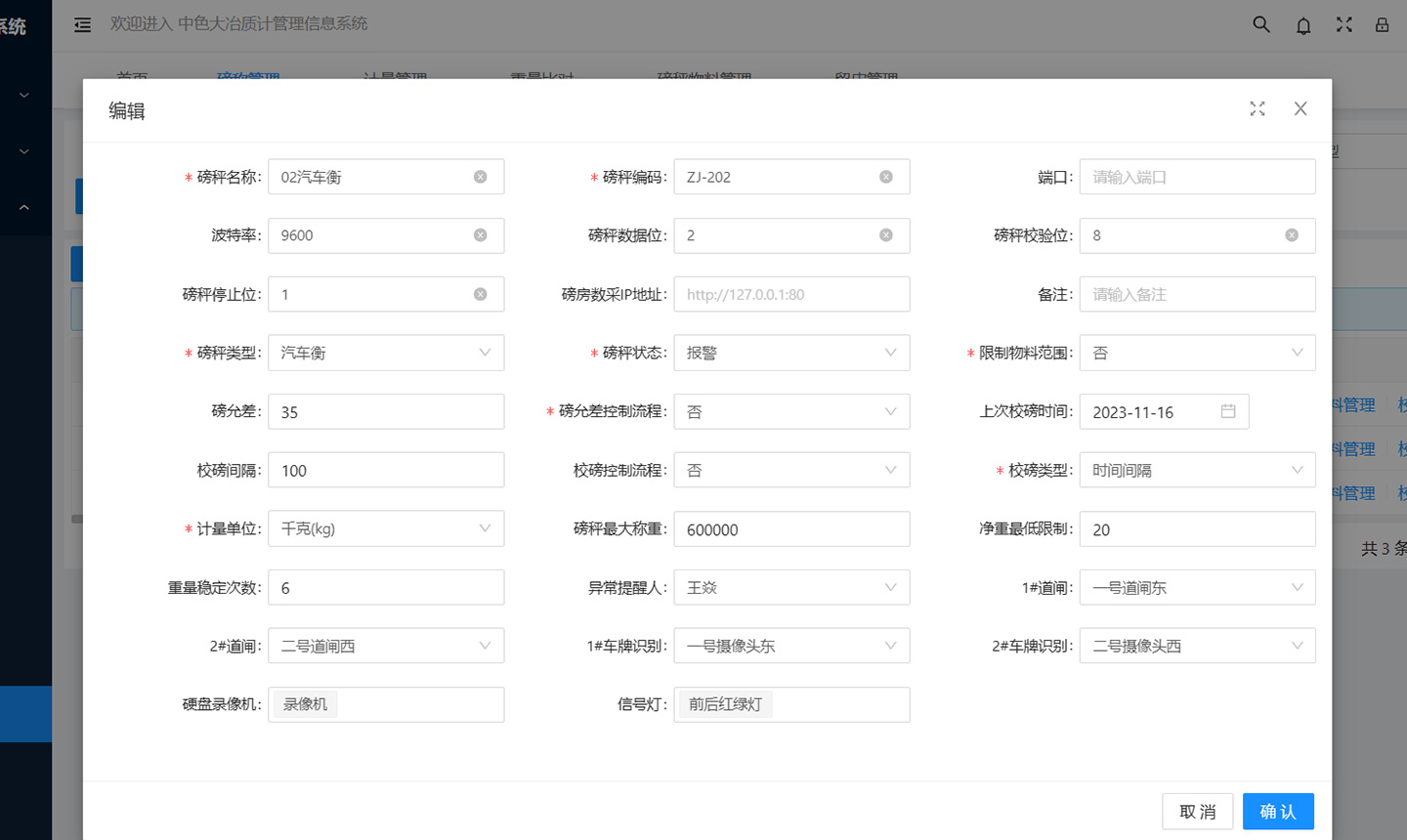Click the 端口 input field
The width and height of the screenshot is (1407, 840).
pyautogui.click(x=1197, y=177)
